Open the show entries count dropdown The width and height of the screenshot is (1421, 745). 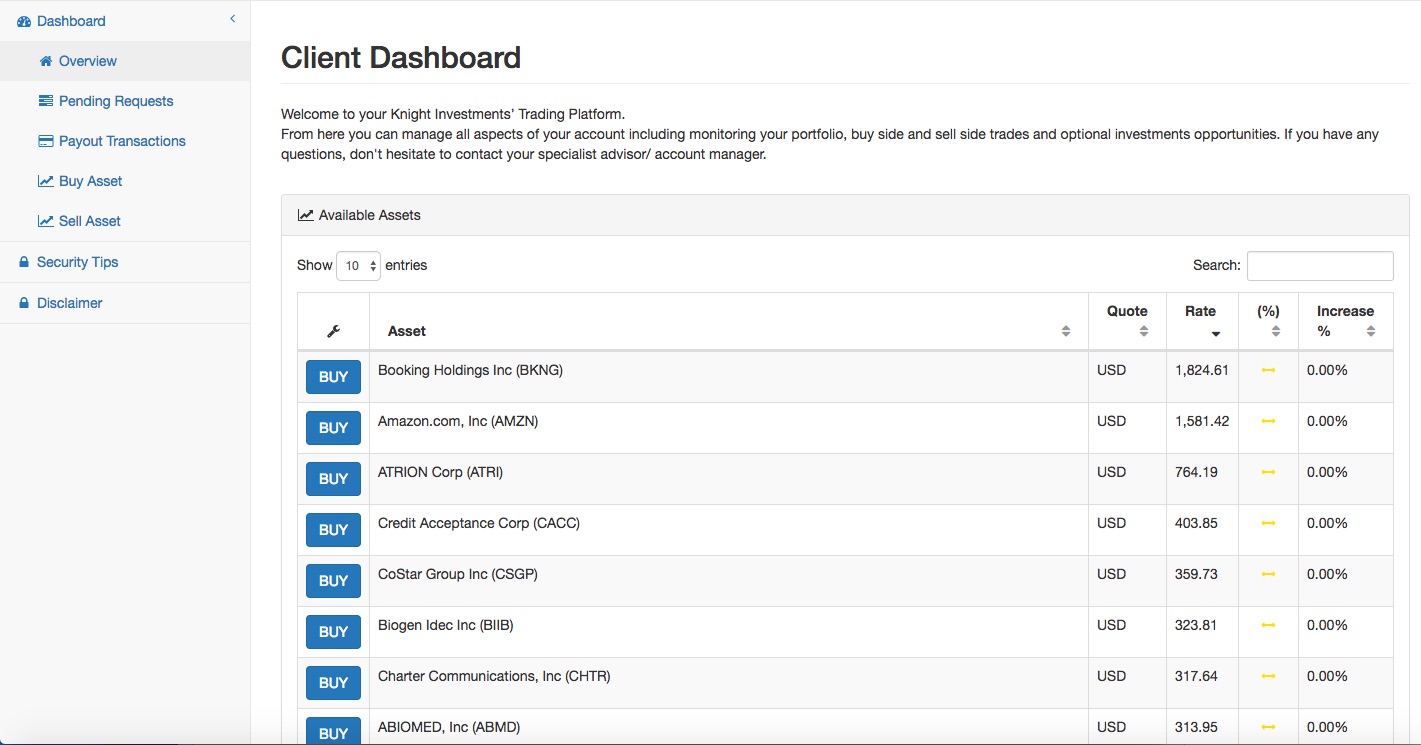pyautogui.click(x=358, y=266)
